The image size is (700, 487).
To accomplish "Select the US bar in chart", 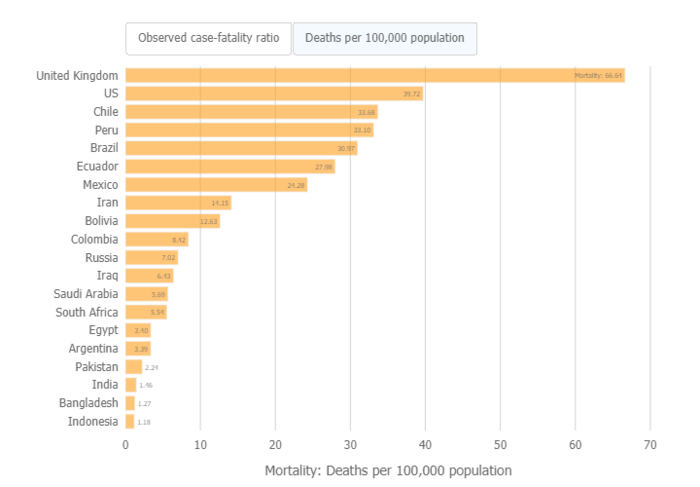I will pyautogui.click(x=274, y=93).
